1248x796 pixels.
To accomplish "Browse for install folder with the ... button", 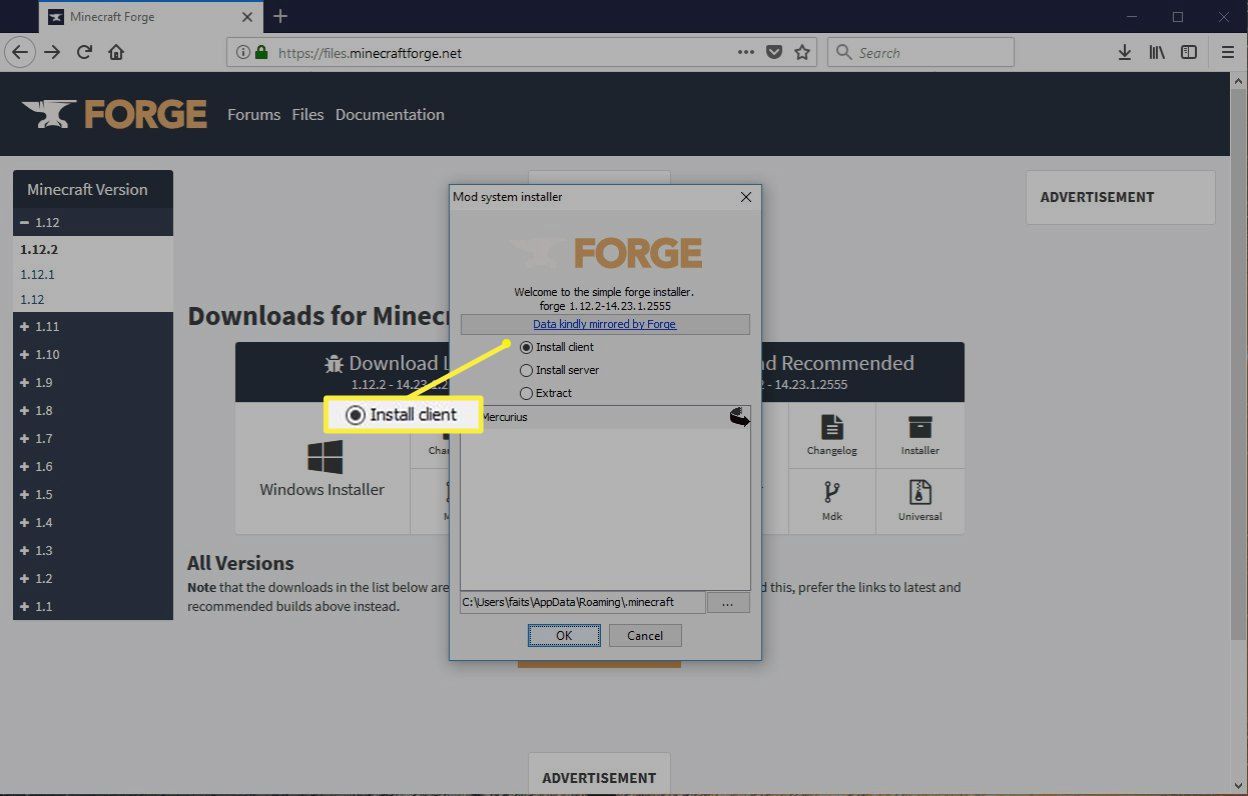I will point(728,602).
